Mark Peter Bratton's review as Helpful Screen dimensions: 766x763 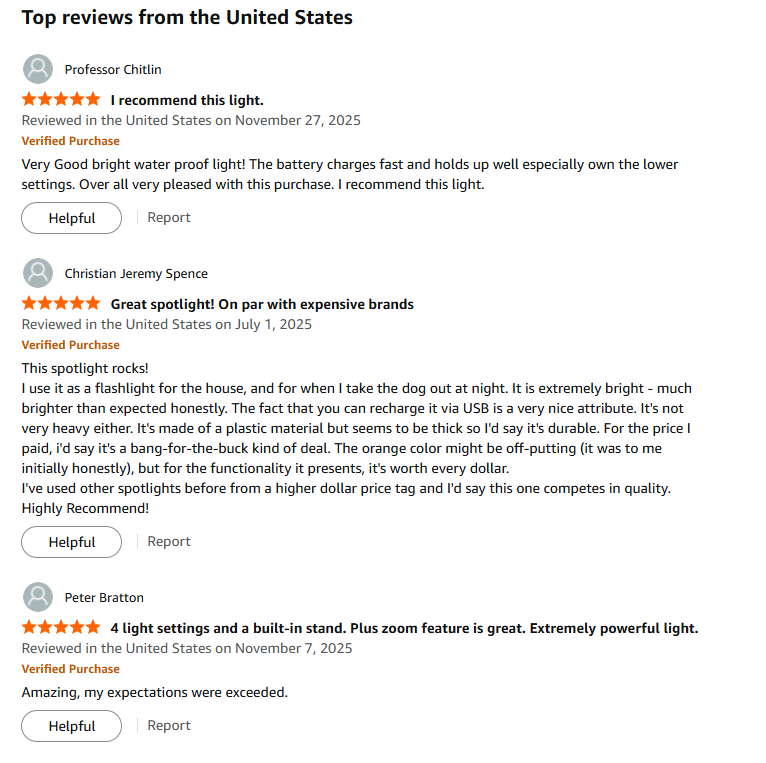coord(72,726)
